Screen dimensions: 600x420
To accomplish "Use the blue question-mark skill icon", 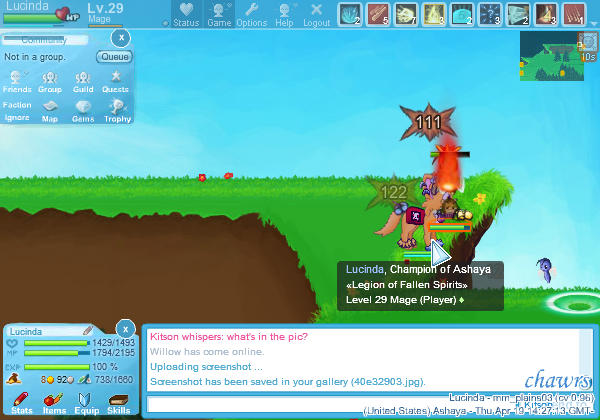I will coord(490,14).
